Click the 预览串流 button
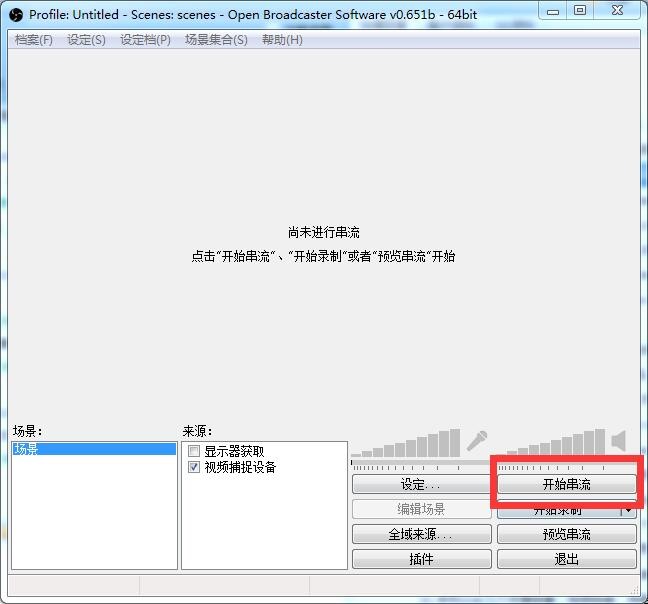The width and height of the screenshot is (648, 604). click(x=566, y=534)
